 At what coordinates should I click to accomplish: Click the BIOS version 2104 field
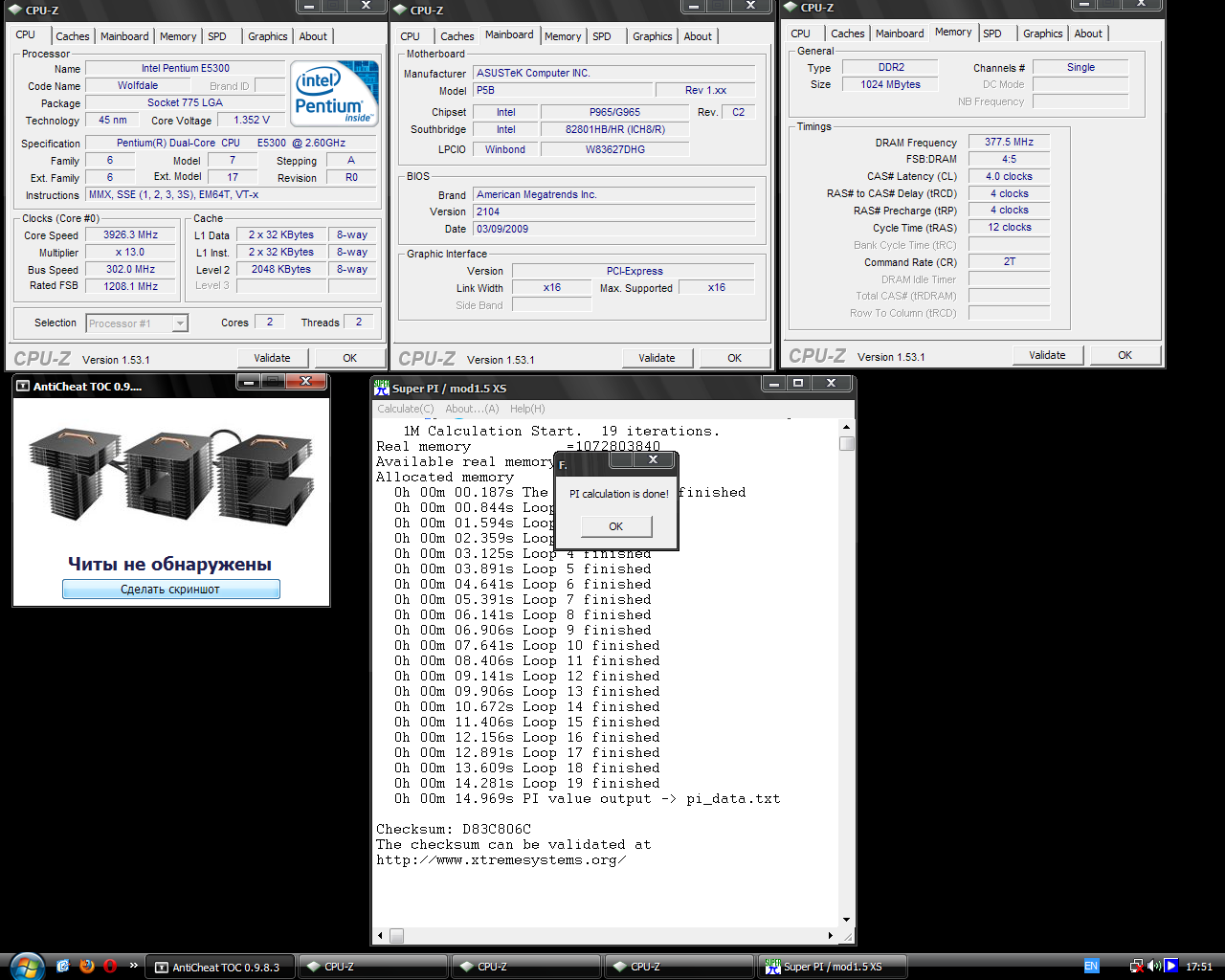click(613, 212)
